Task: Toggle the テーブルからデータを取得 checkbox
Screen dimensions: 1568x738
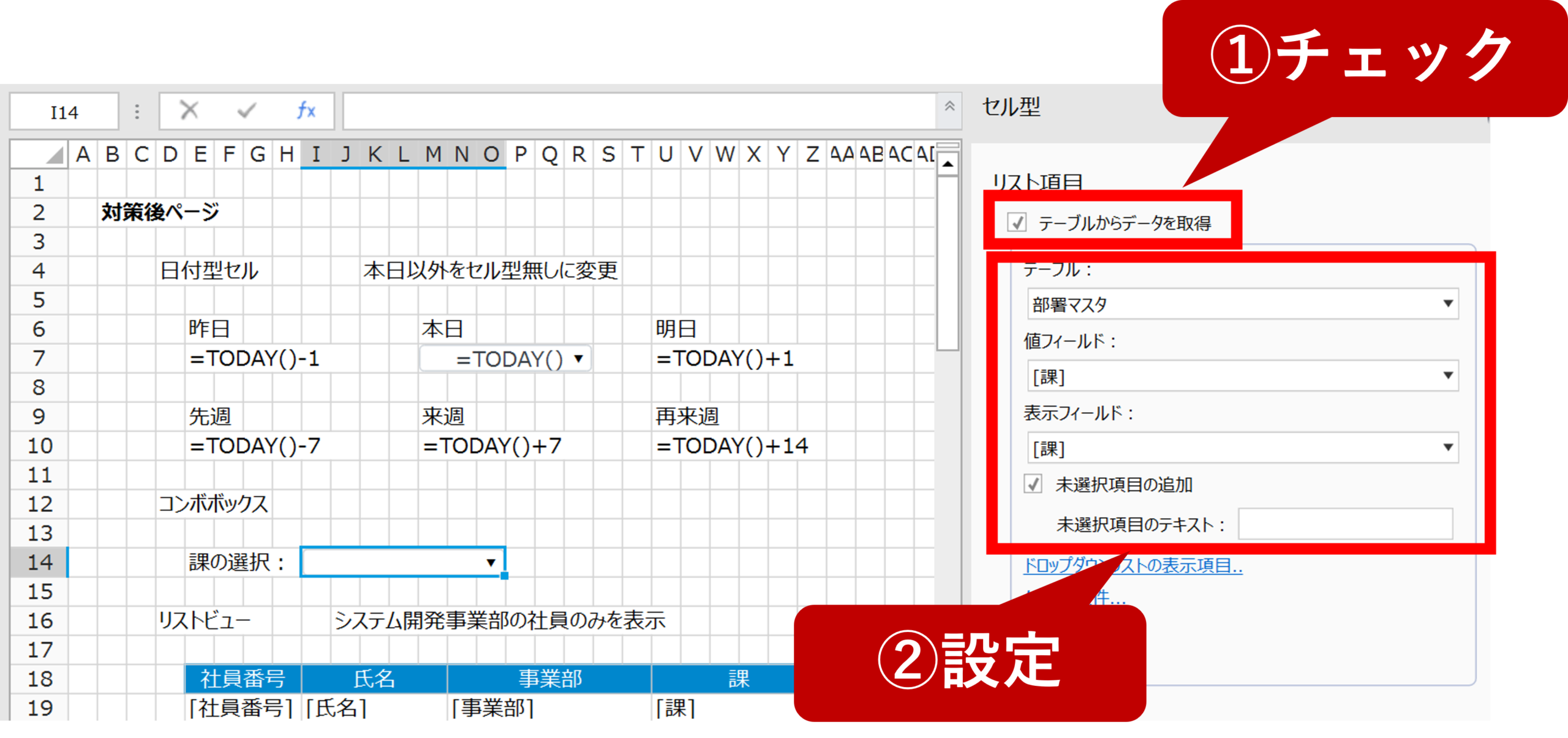Action: tap(1017, 222)
